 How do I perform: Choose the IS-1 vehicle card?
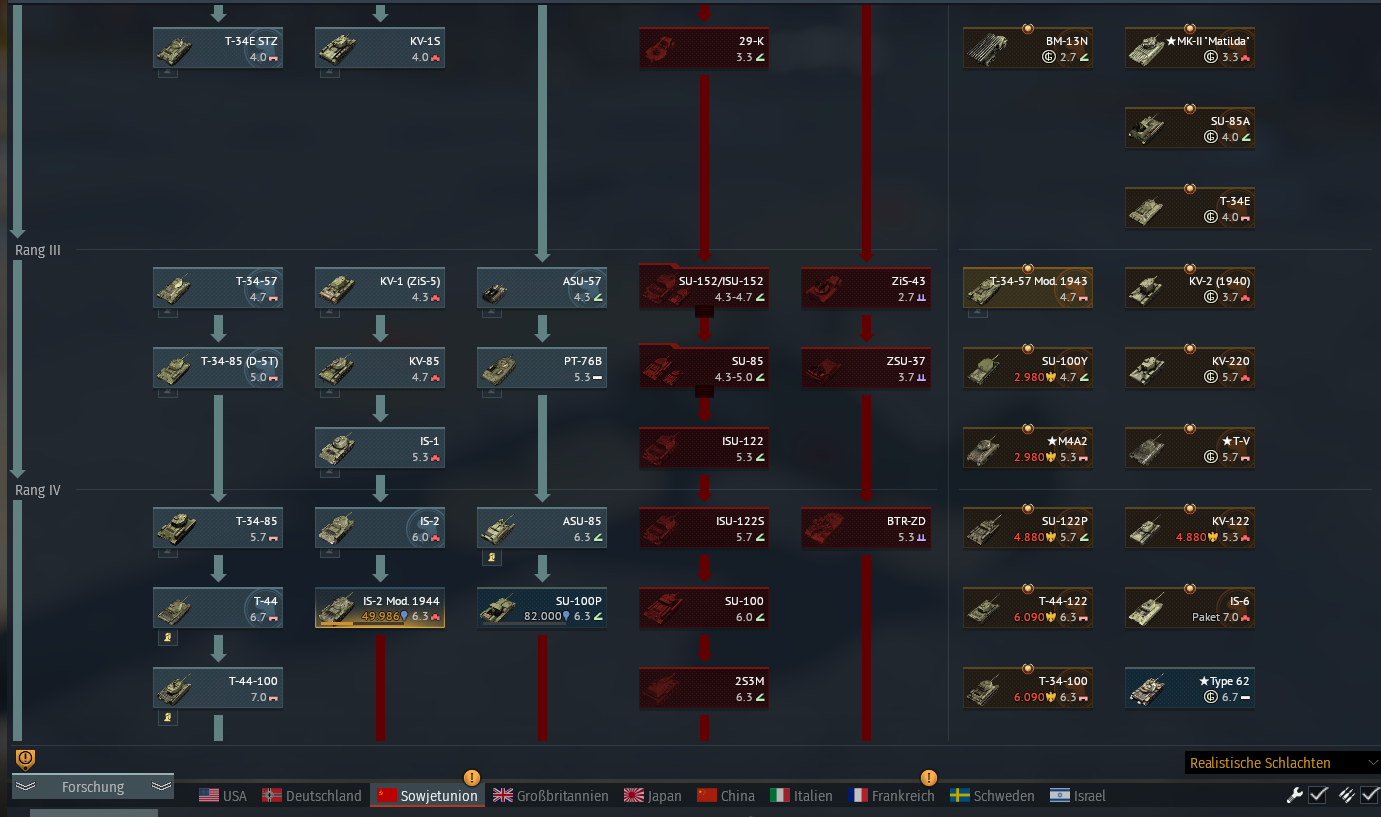coord(380,448)
